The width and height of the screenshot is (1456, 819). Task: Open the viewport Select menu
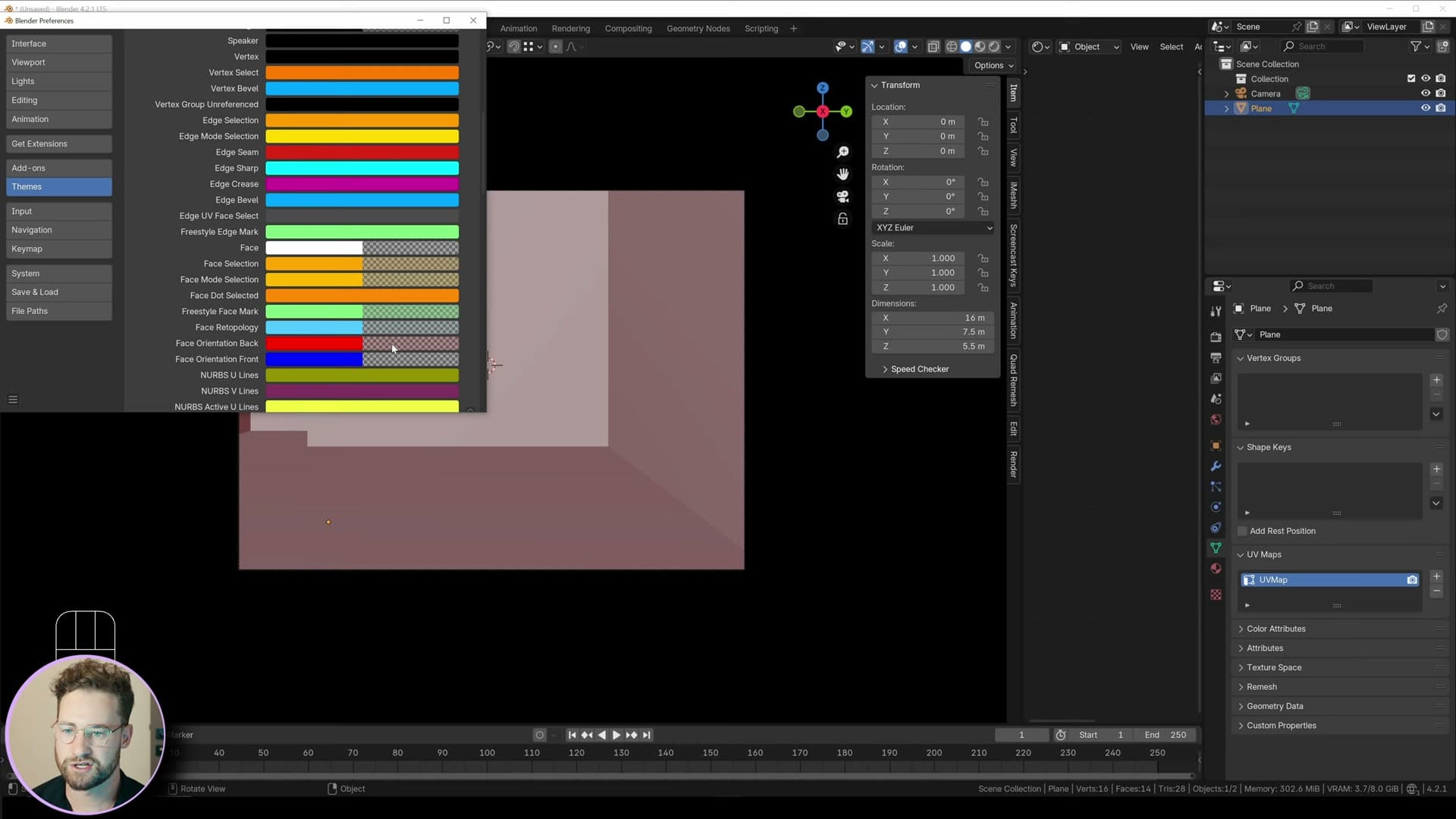coord(1171,47)
